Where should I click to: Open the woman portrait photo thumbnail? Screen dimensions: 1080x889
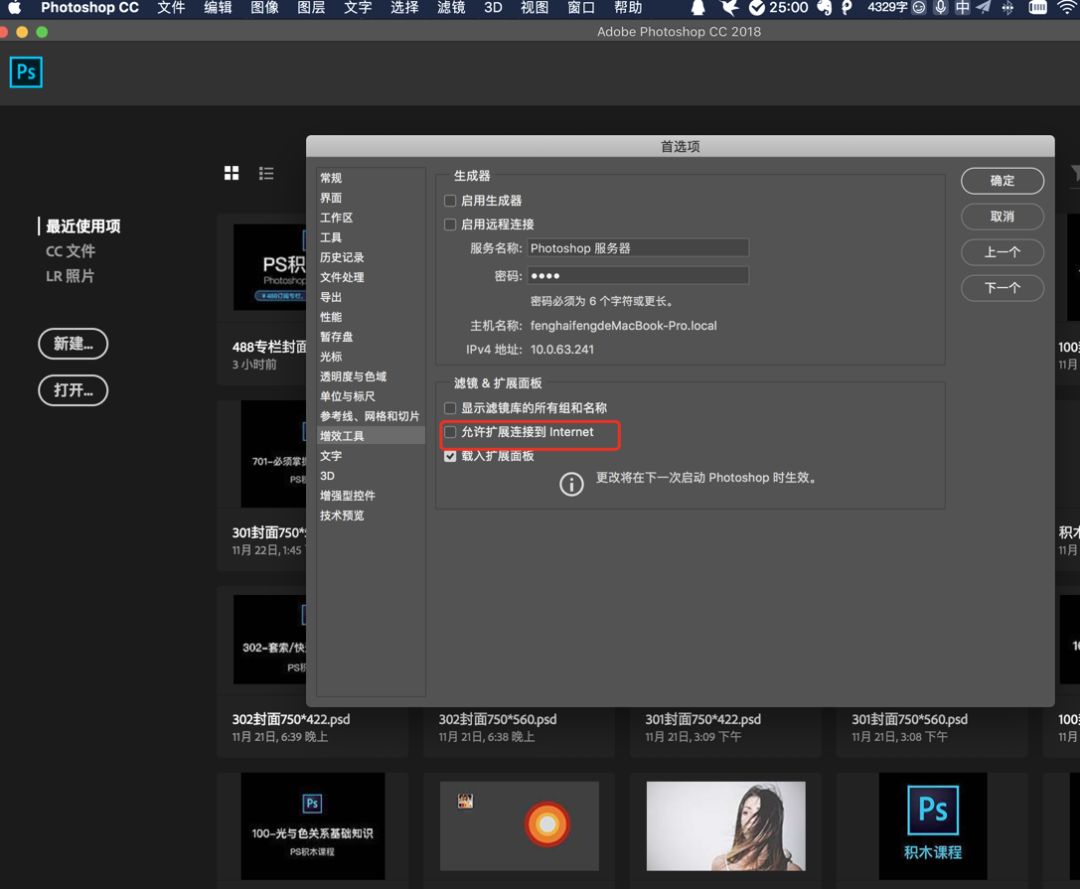[726, 826]
